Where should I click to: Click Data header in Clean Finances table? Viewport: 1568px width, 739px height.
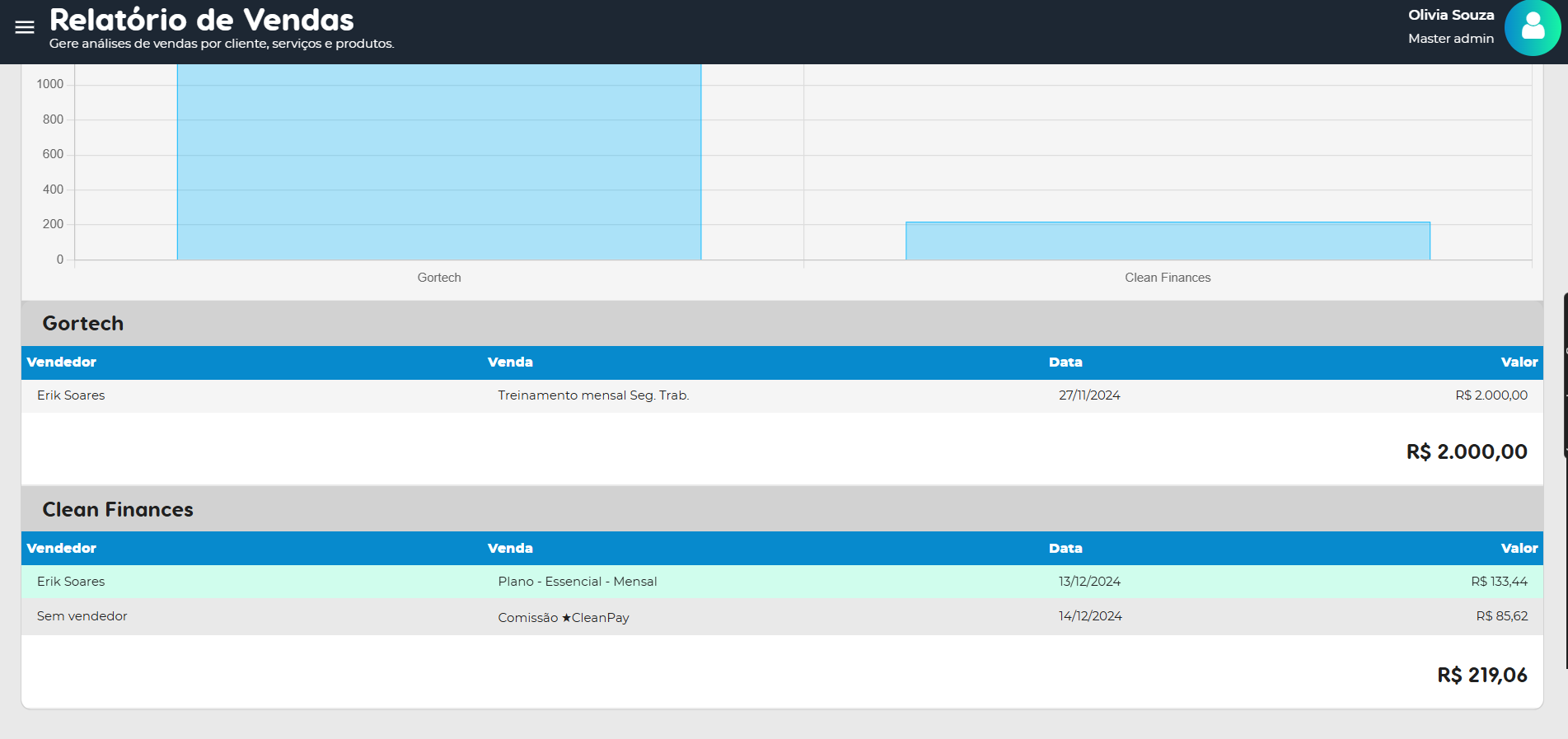click(x=1065, y=549)
